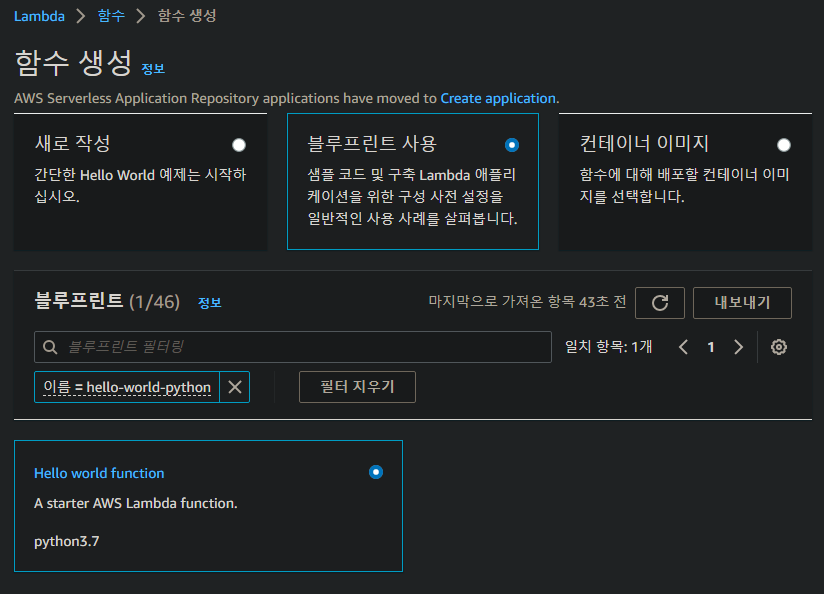The width and height of the screenshot is (824, 594).
Task: Open 정보 link next to 함수 생성
Action: point(153,69)
